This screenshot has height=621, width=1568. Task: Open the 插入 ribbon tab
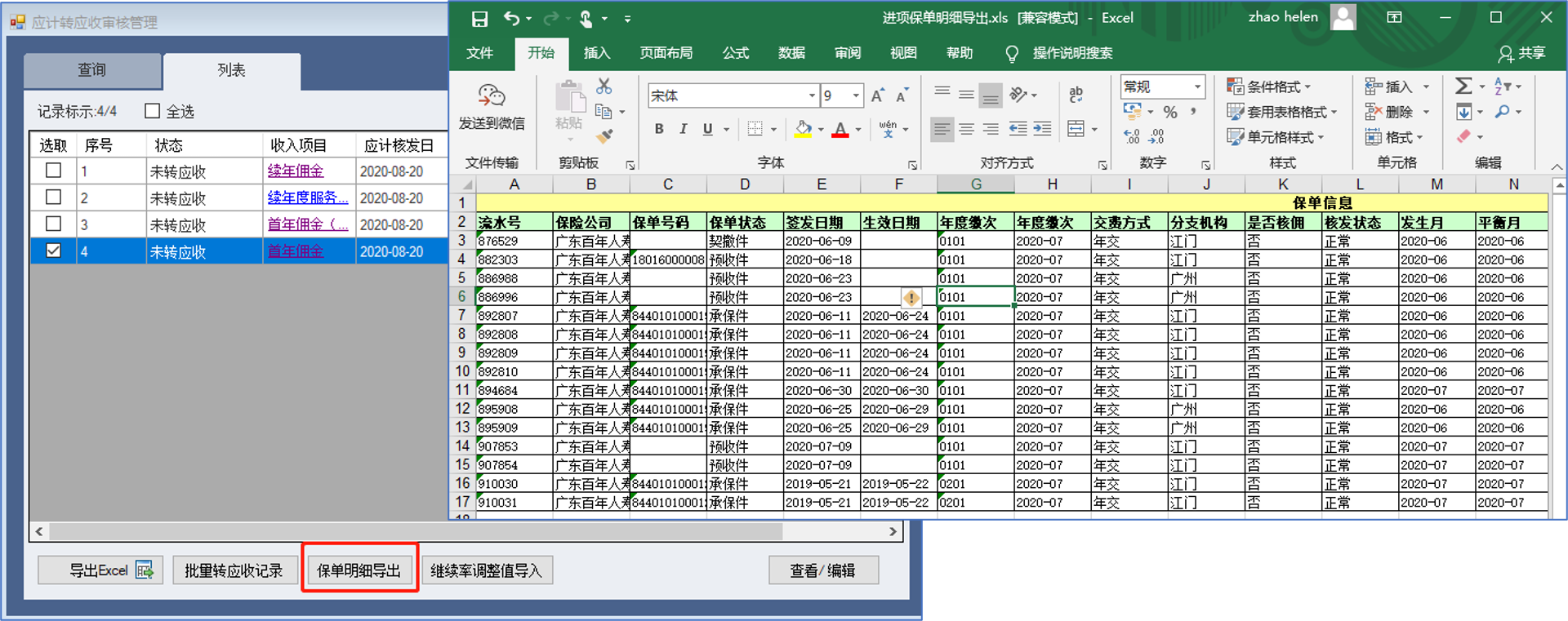pos(596,53)
